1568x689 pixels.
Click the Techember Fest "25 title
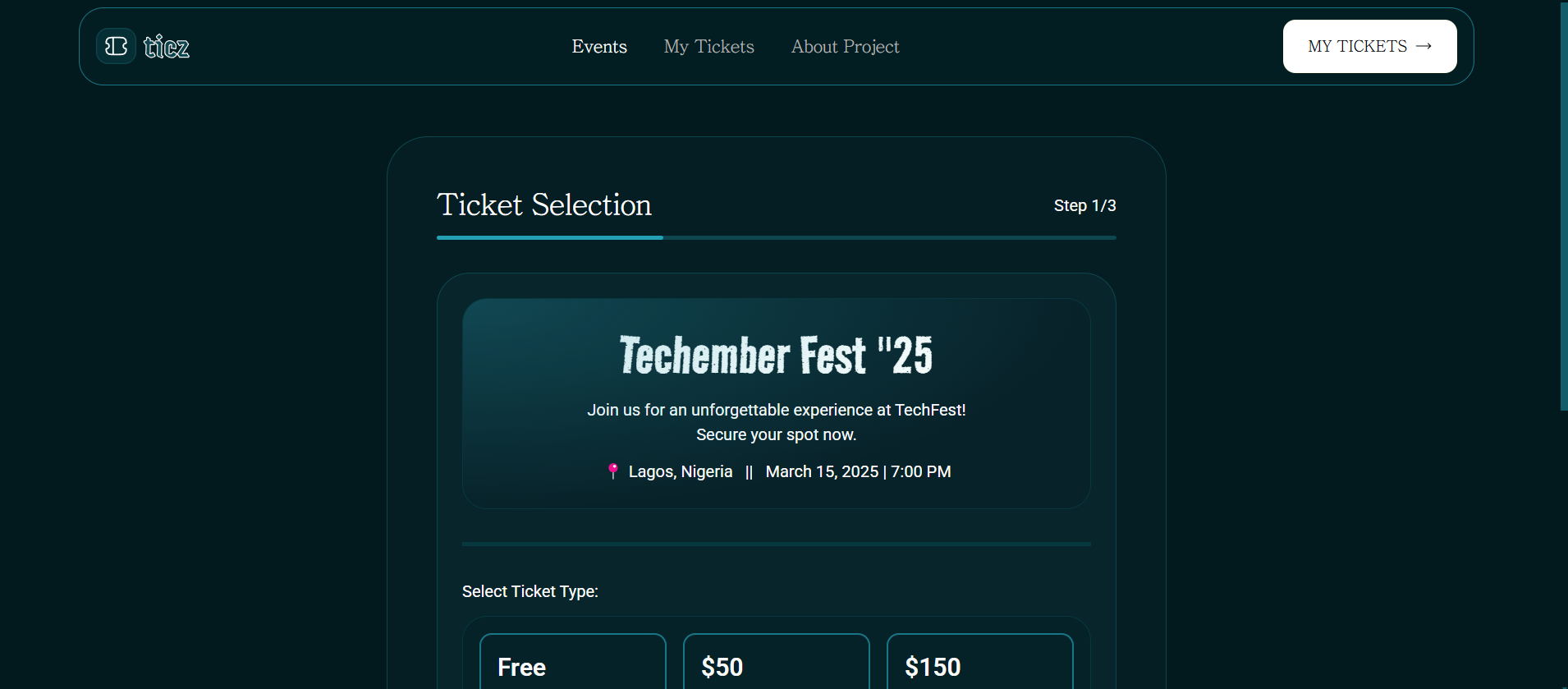click(776, 355)
